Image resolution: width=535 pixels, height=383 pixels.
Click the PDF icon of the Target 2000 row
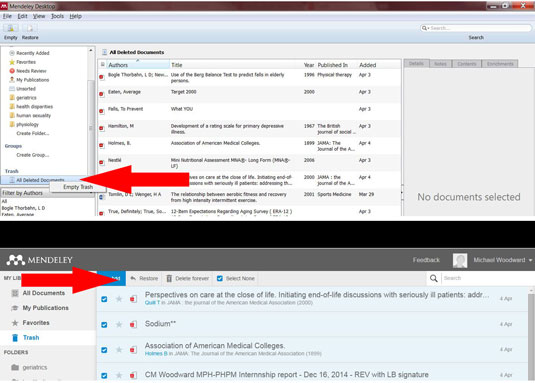(x=102, y=94)
